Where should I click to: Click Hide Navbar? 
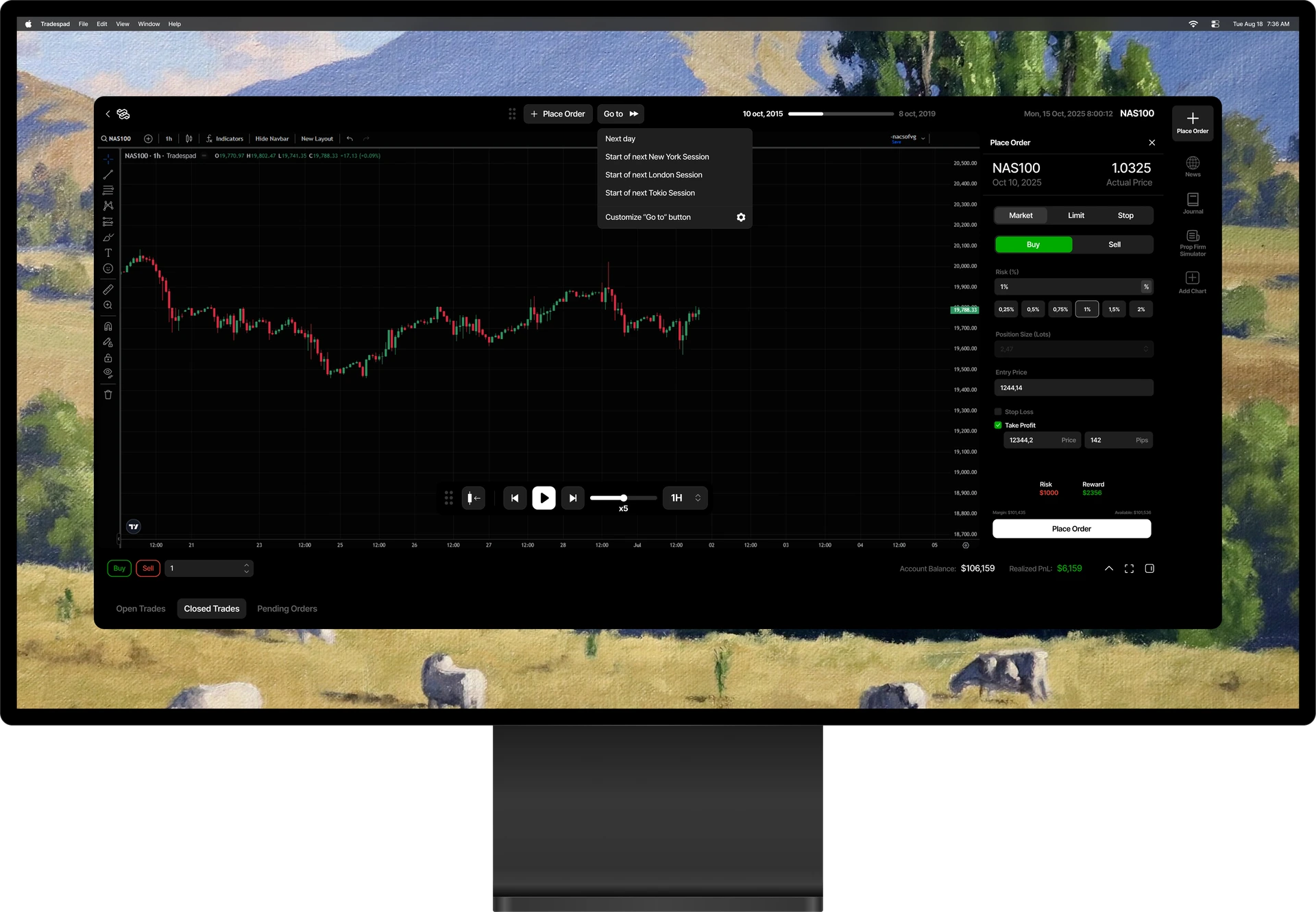click(272, 138)
